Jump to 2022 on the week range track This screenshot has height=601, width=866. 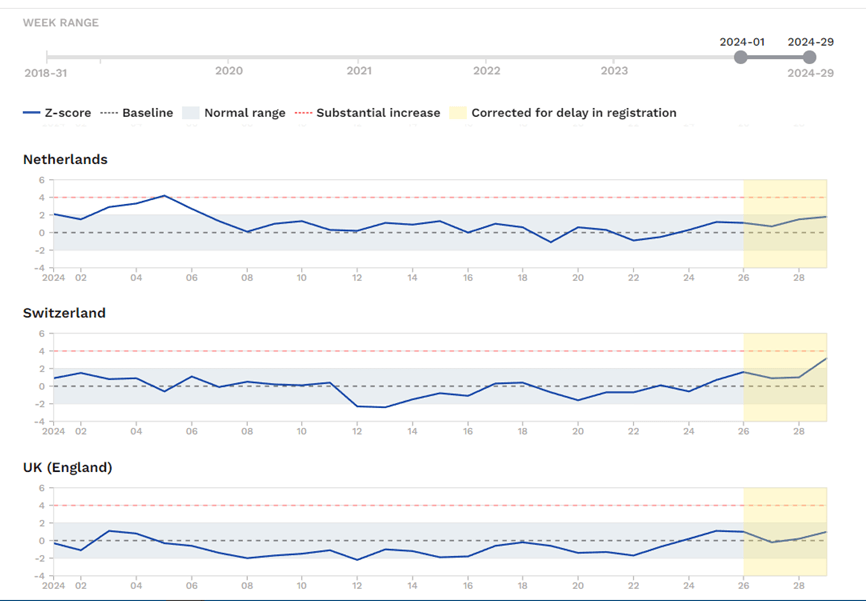487,71
